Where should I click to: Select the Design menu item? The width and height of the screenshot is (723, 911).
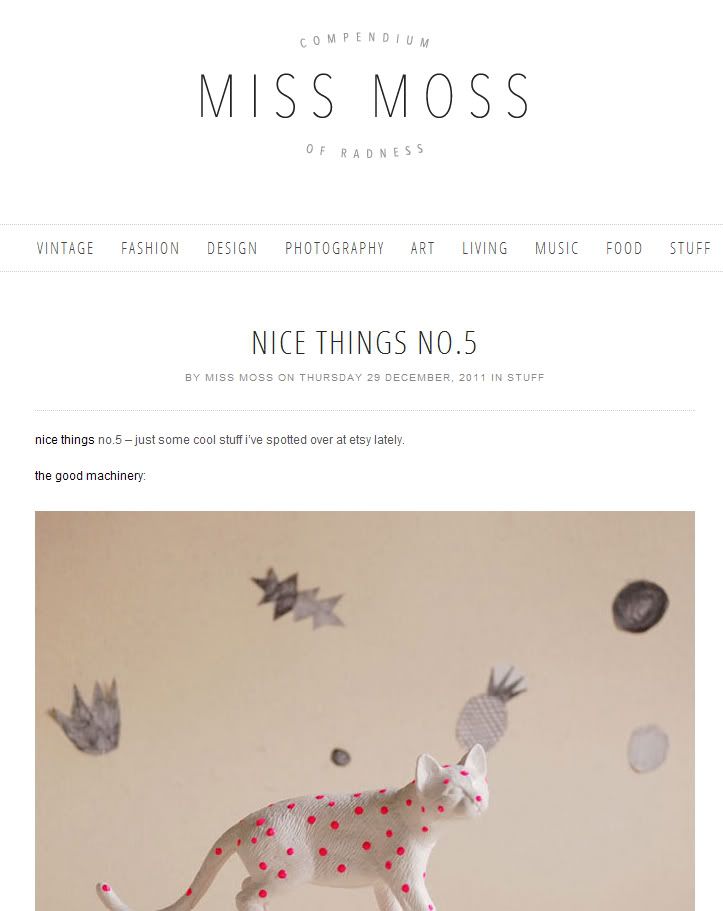point(232,248)
